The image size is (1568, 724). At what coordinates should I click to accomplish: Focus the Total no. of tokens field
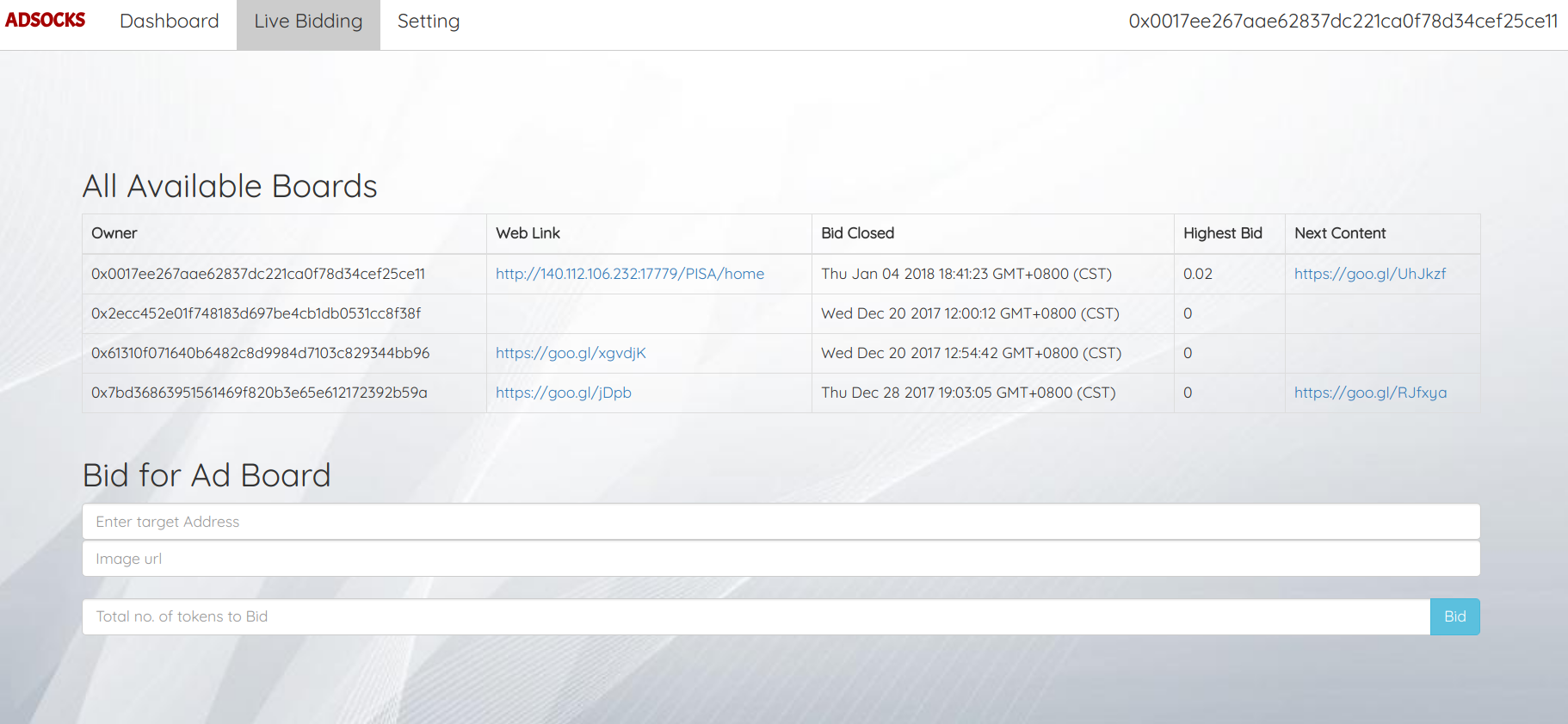[756, 616]
